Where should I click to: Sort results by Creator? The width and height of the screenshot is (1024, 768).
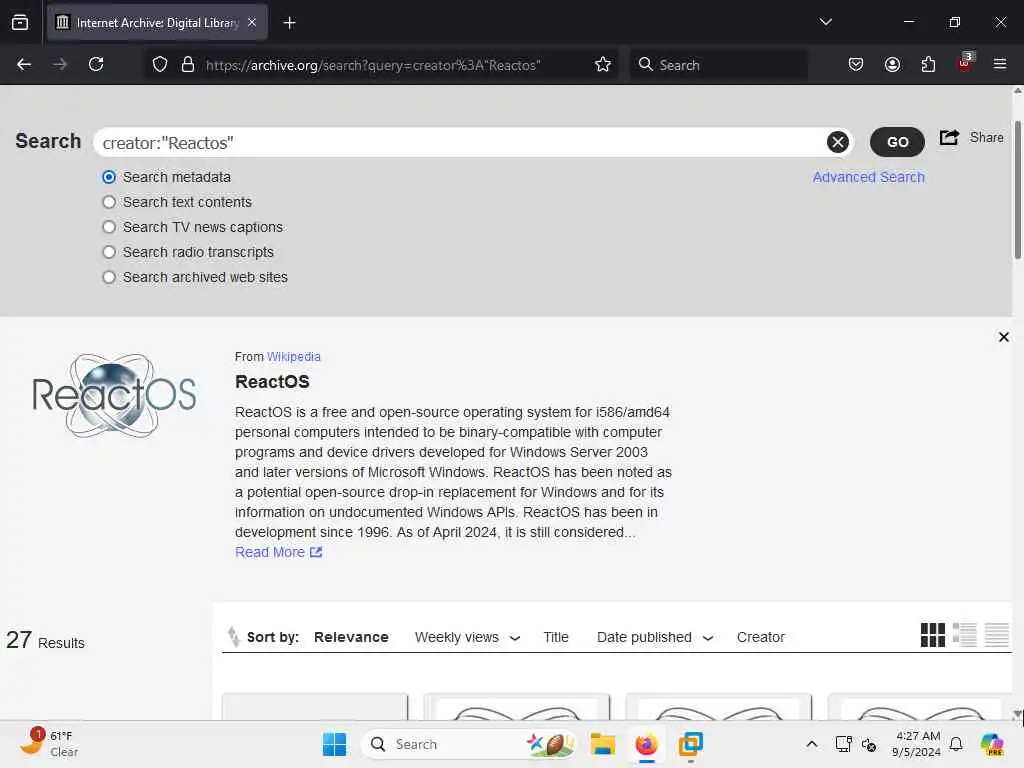(x=761, y=637)
